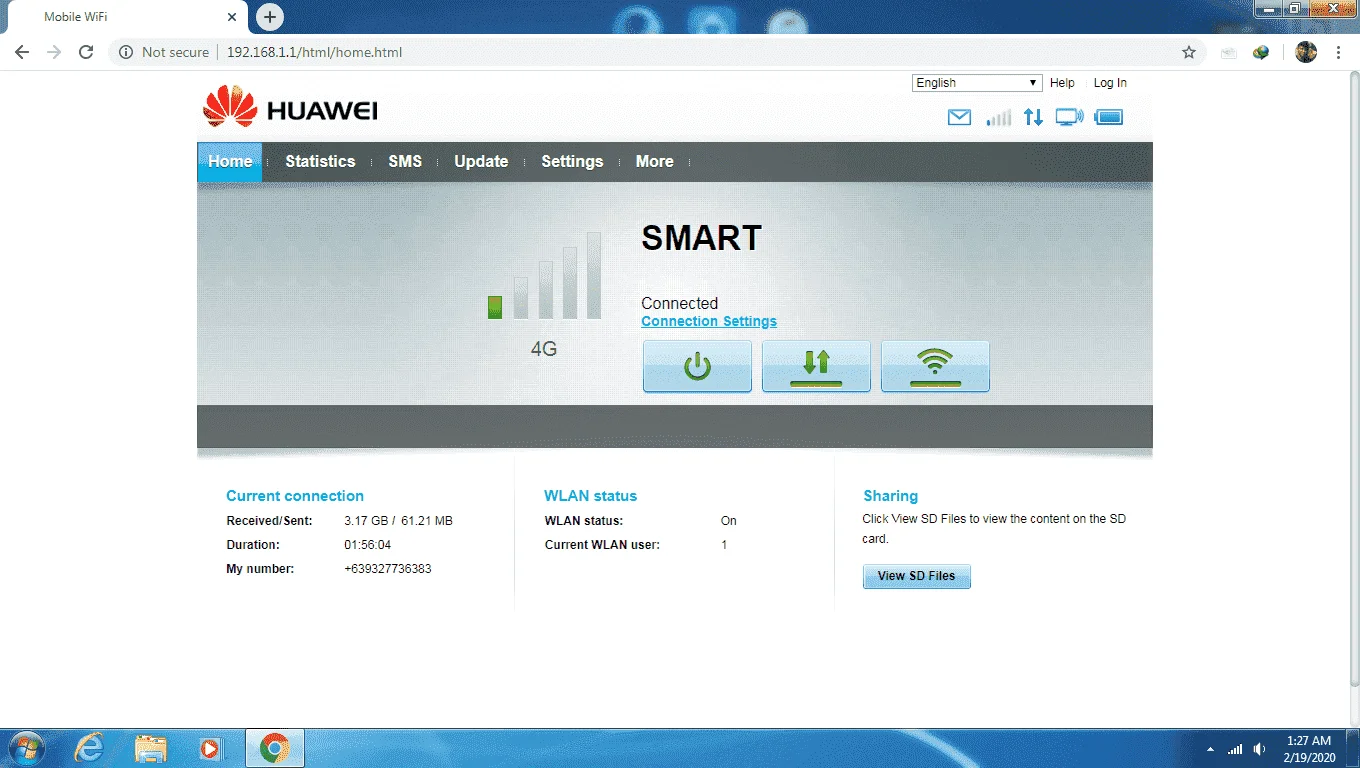This screenshot has height=768, width=1360.
Task: Click the SMART network name heading
Action: click(701, 238)
